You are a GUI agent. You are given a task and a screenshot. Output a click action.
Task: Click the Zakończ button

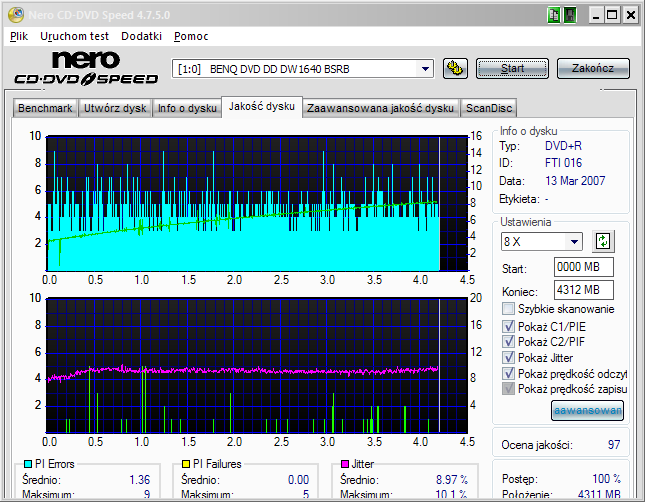pyautogui.click(x=593, y=68)
